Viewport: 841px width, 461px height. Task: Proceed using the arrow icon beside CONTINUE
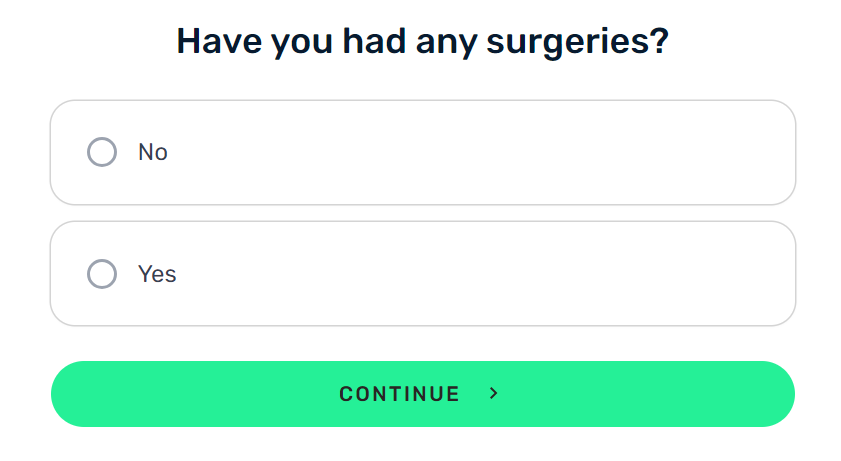coord(493,394)
